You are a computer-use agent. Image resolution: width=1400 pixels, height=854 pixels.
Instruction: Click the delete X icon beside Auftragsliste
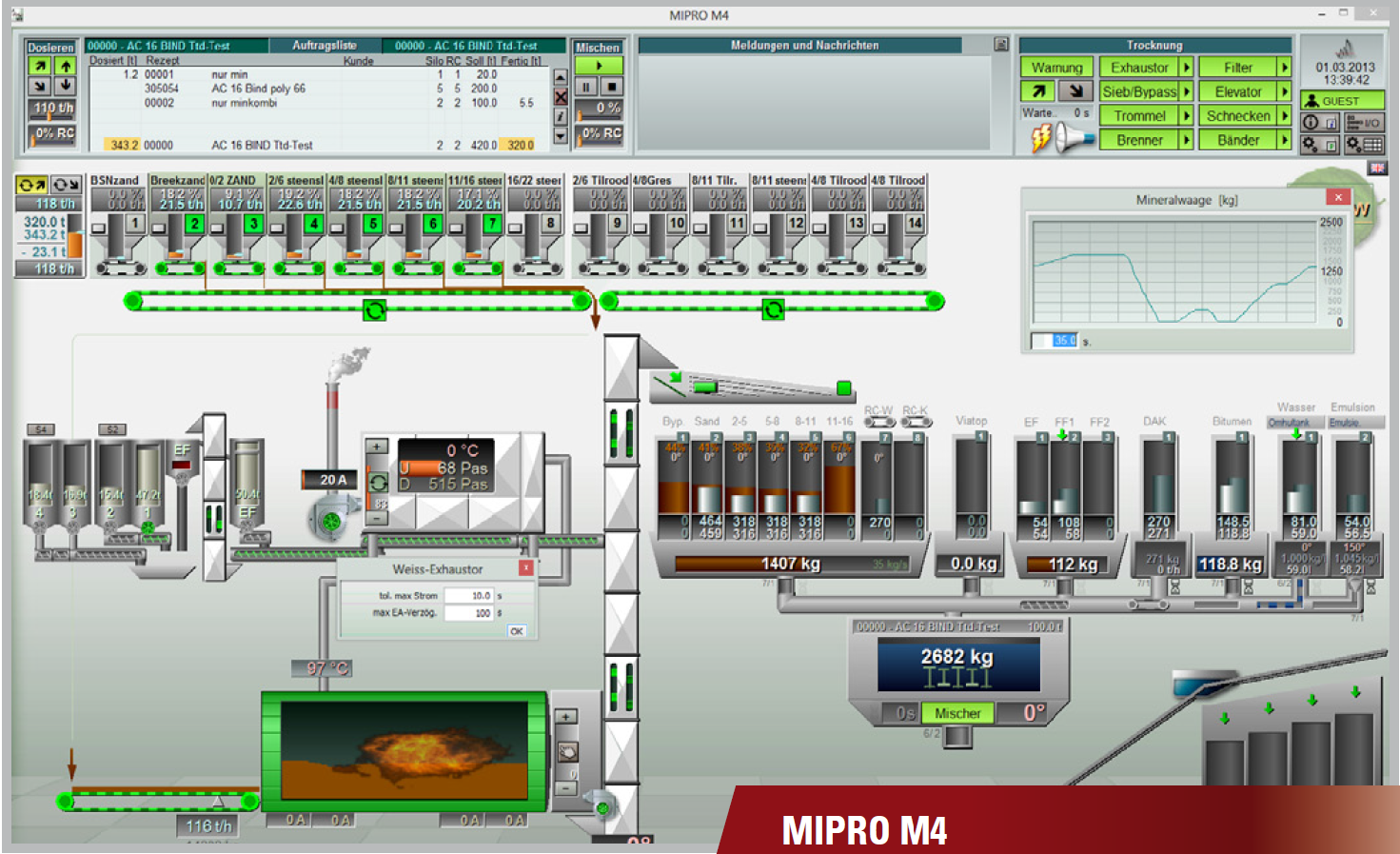tap(561, 97)
